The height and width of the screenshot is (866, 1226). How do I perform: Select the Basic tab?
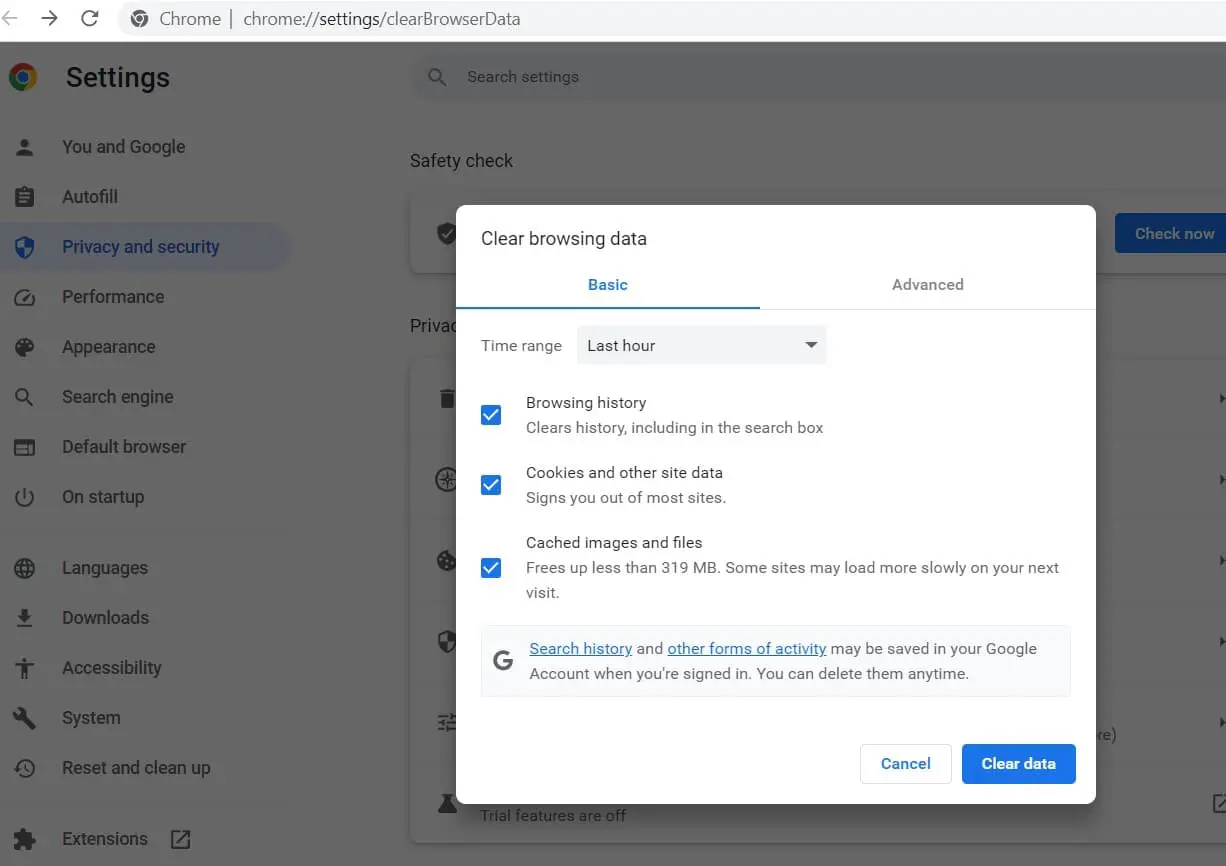(x=607, y=284)
